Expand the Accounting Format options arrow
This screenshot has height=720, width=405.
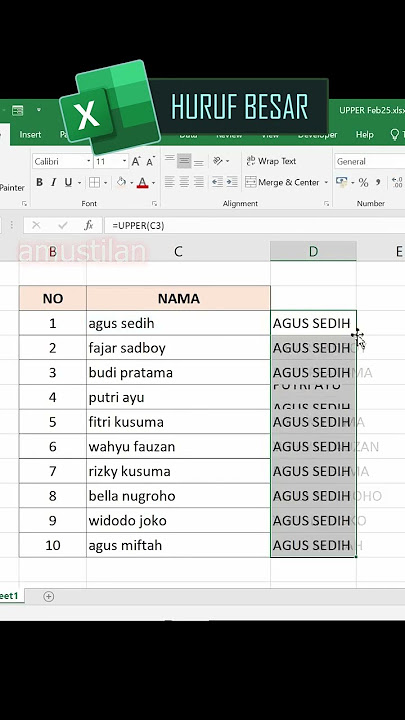coord(353,183)
